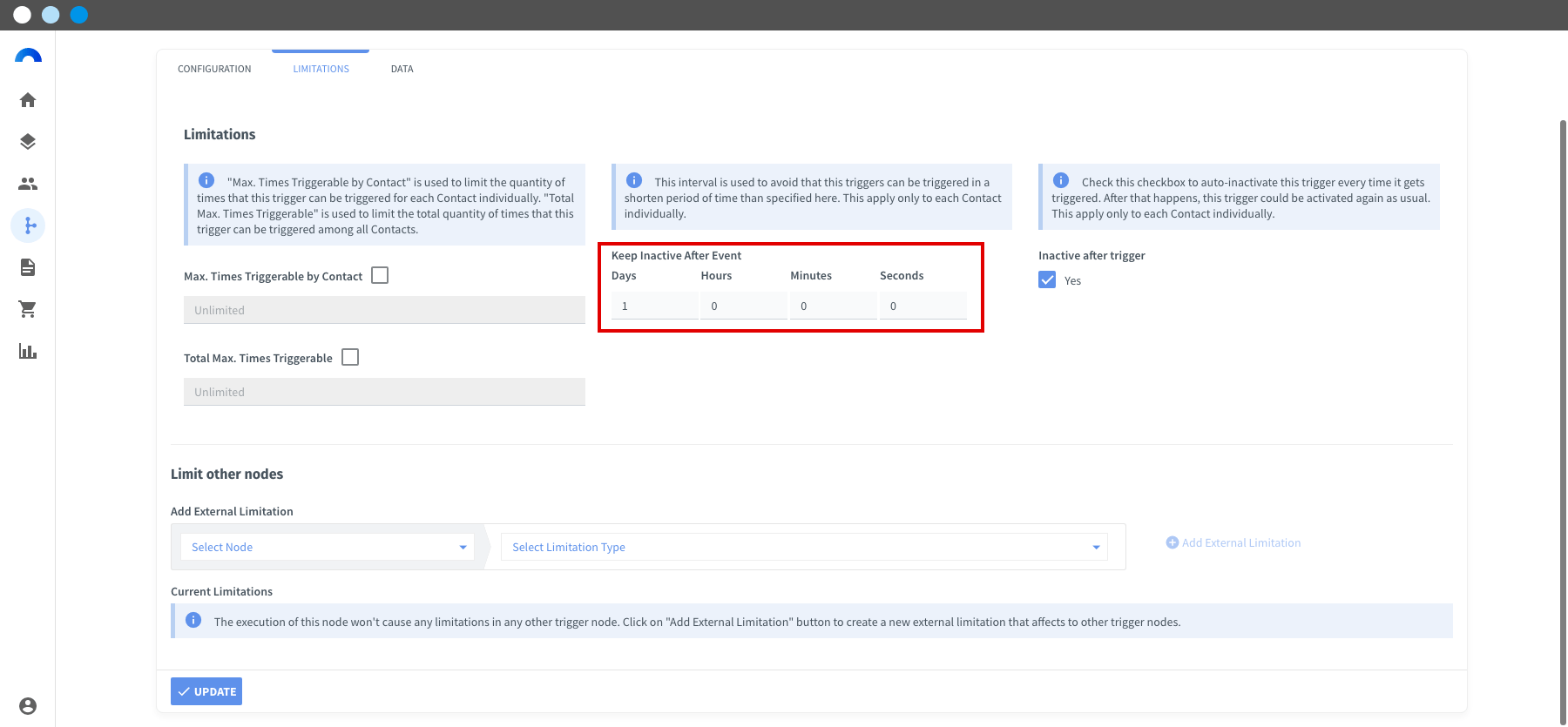The image size is (1568, 727).
Task: Open the home icon in sidebar
Action: pos(28,100)
